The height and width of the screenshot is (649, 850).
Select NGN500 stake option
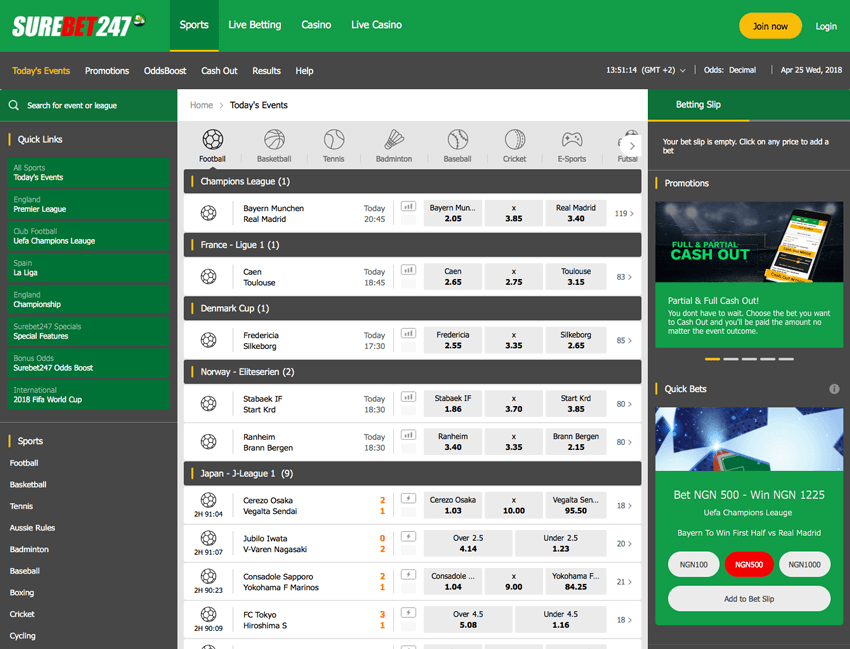[749, 564]
